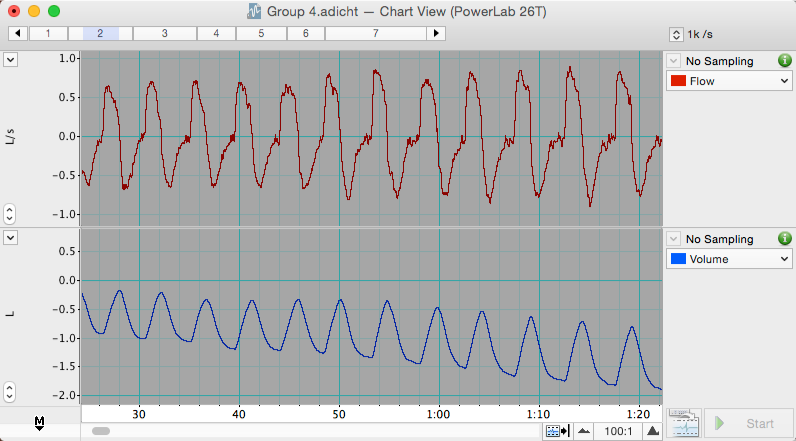The image size is (796, 441).
Task: Click the blue Volume color swatch
Action: click(679, 259)
